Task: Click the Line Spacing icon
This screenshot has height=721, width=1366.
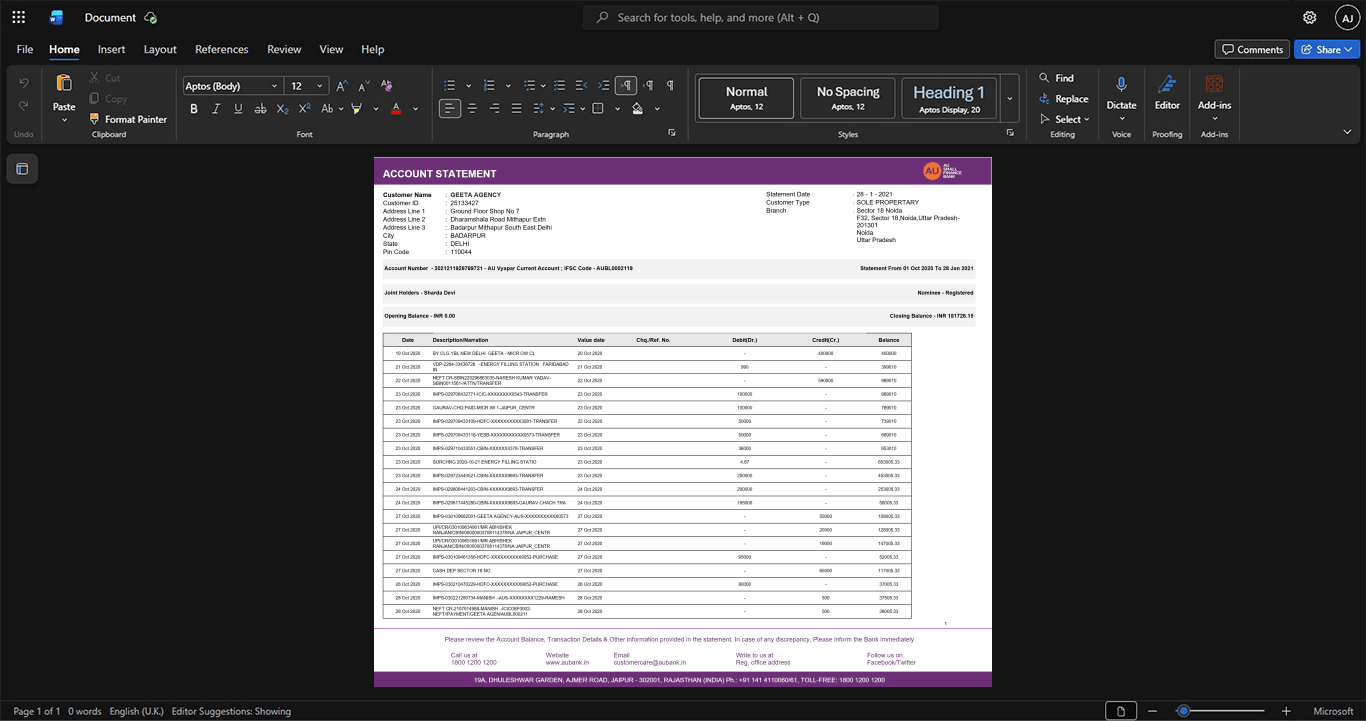Action: (x=539, y=108)
